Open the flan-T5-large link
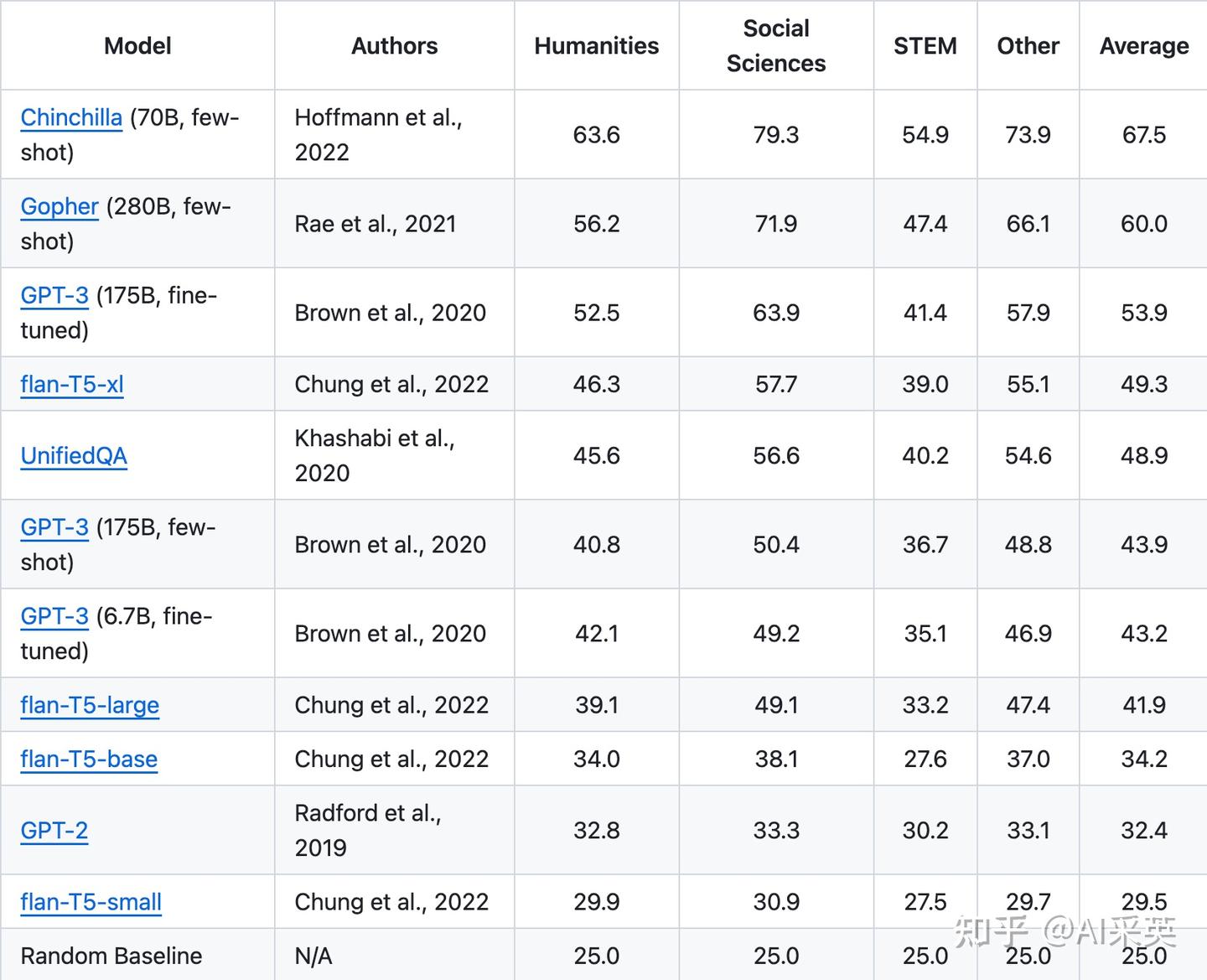This screenshot has width=1207, height=980. [90, 705]
